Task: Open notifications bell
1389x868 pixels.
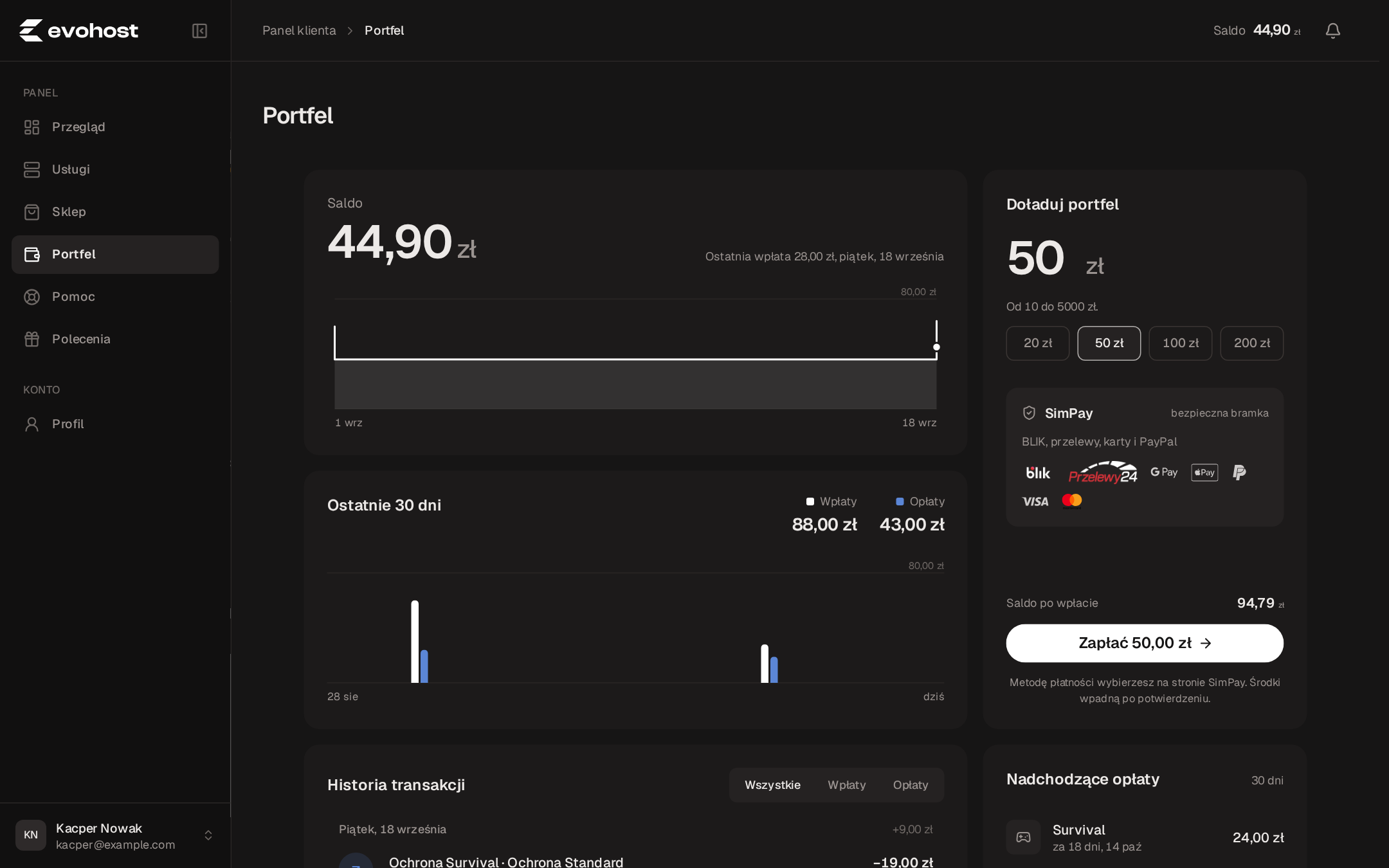Action: pyautogui.click(x=1332, y=30)
